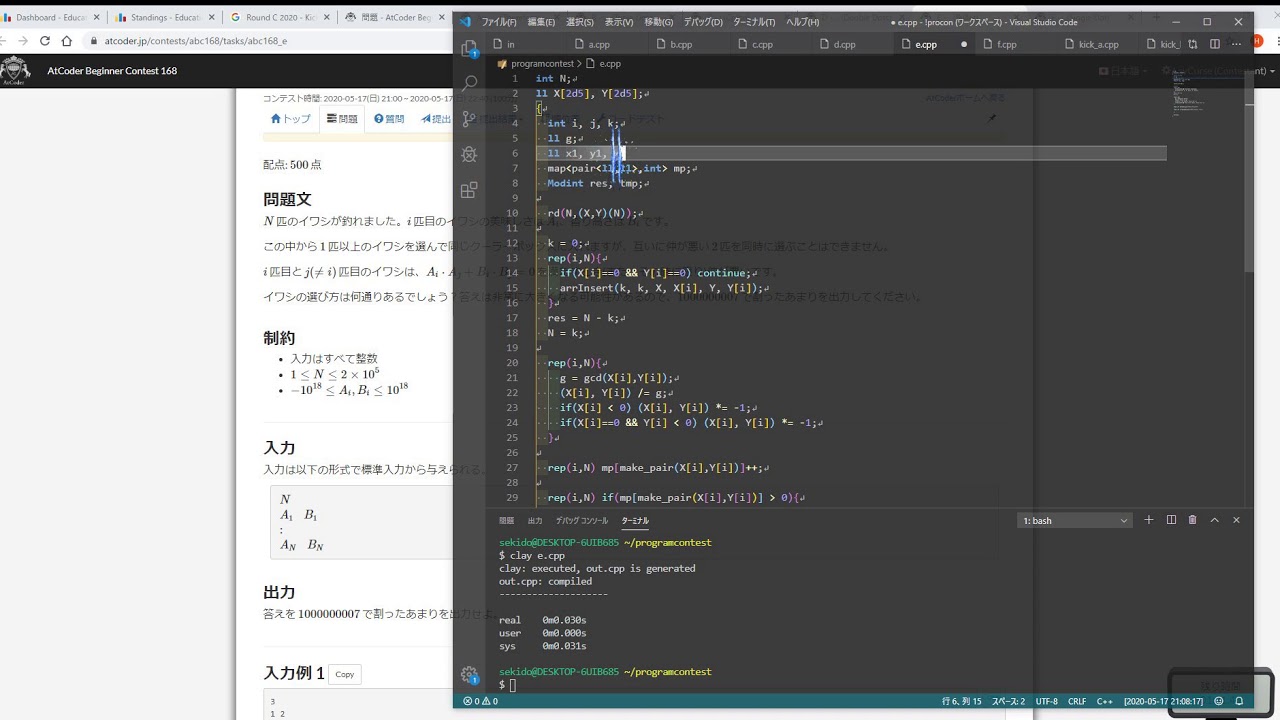Screen dimensions: 1280x720
Task: Change the indentation spaces setting in status bar
Action: (1008, 701)
